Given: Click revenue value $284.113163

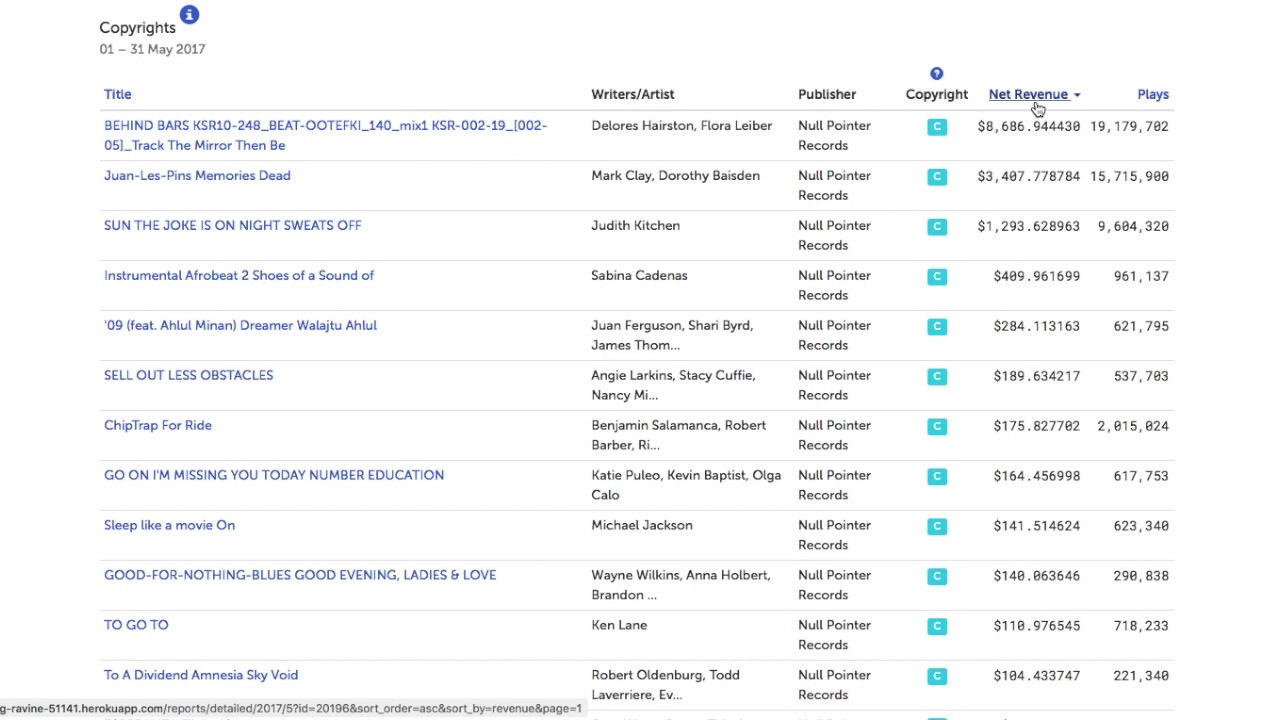Looking at the screenshot, I should [1037, 326].
